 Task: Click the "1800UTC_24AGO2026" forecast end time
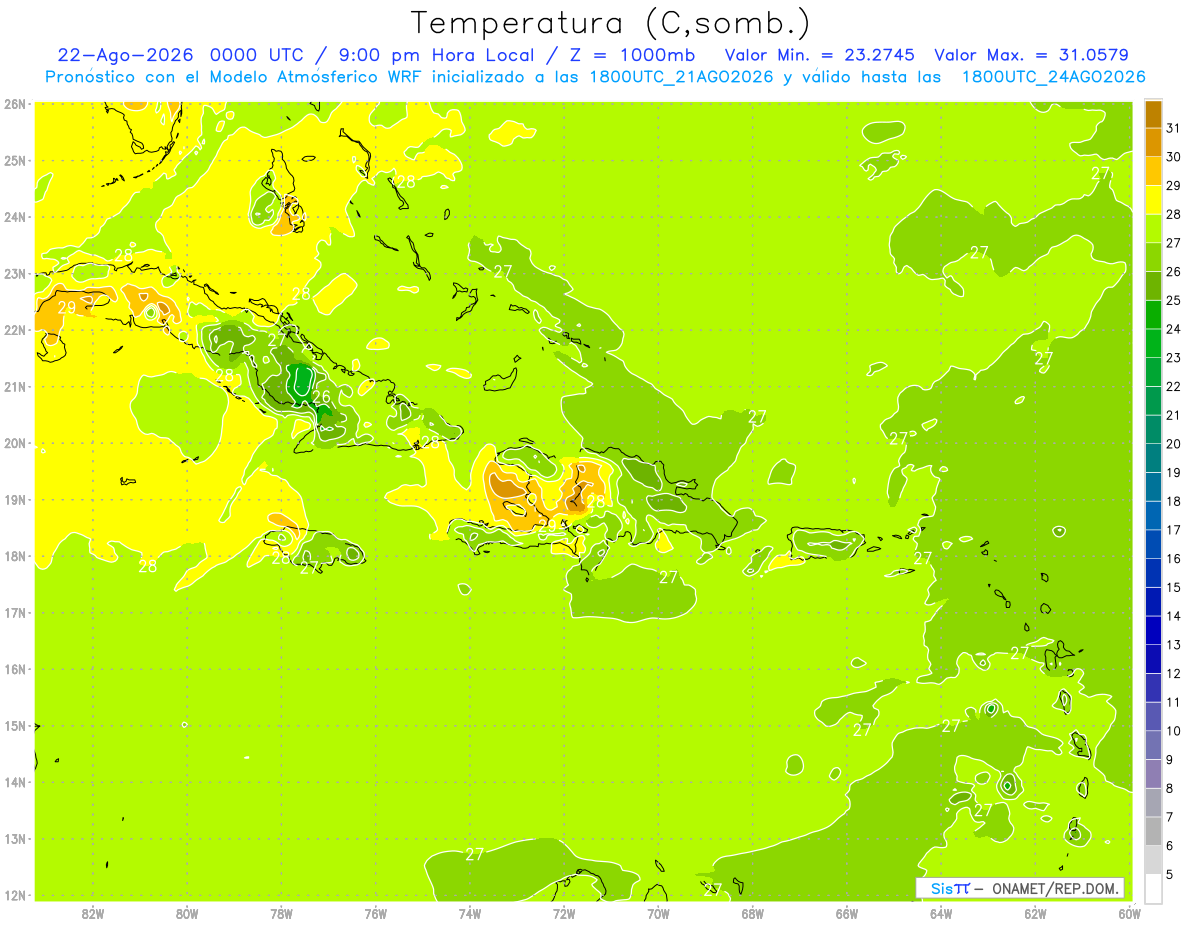pyautogui.click(x=1053, y=77)
